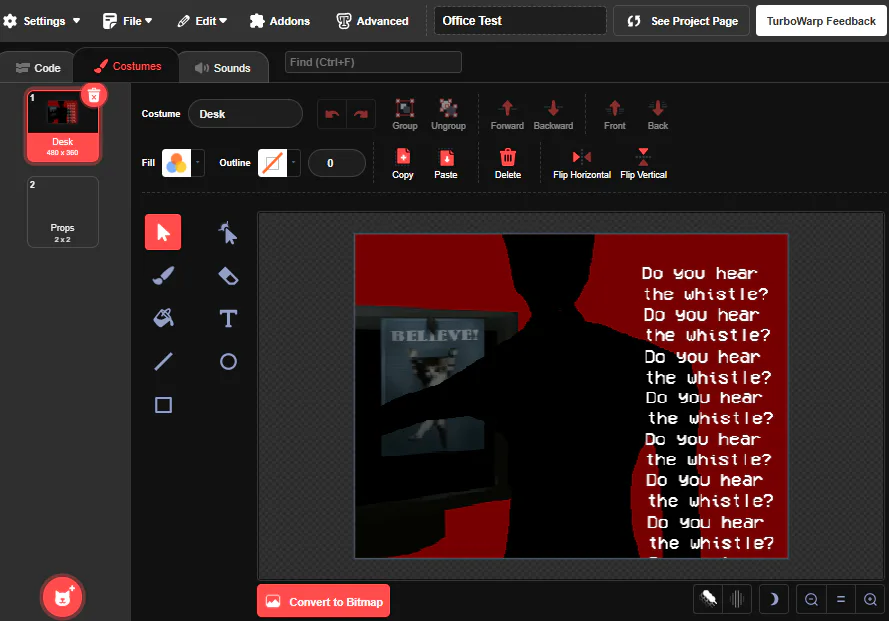Click the Copy icon
The width and height of the screenshot is (889, 621).
pos(403,163)
